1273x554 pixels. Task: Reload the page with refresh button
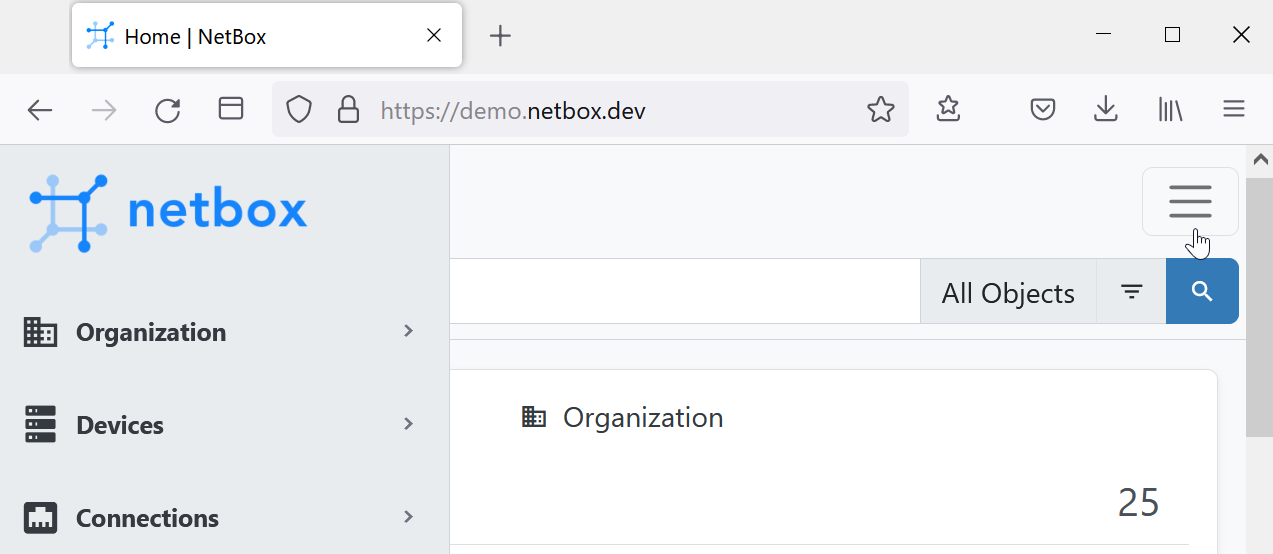click(168, 110)
